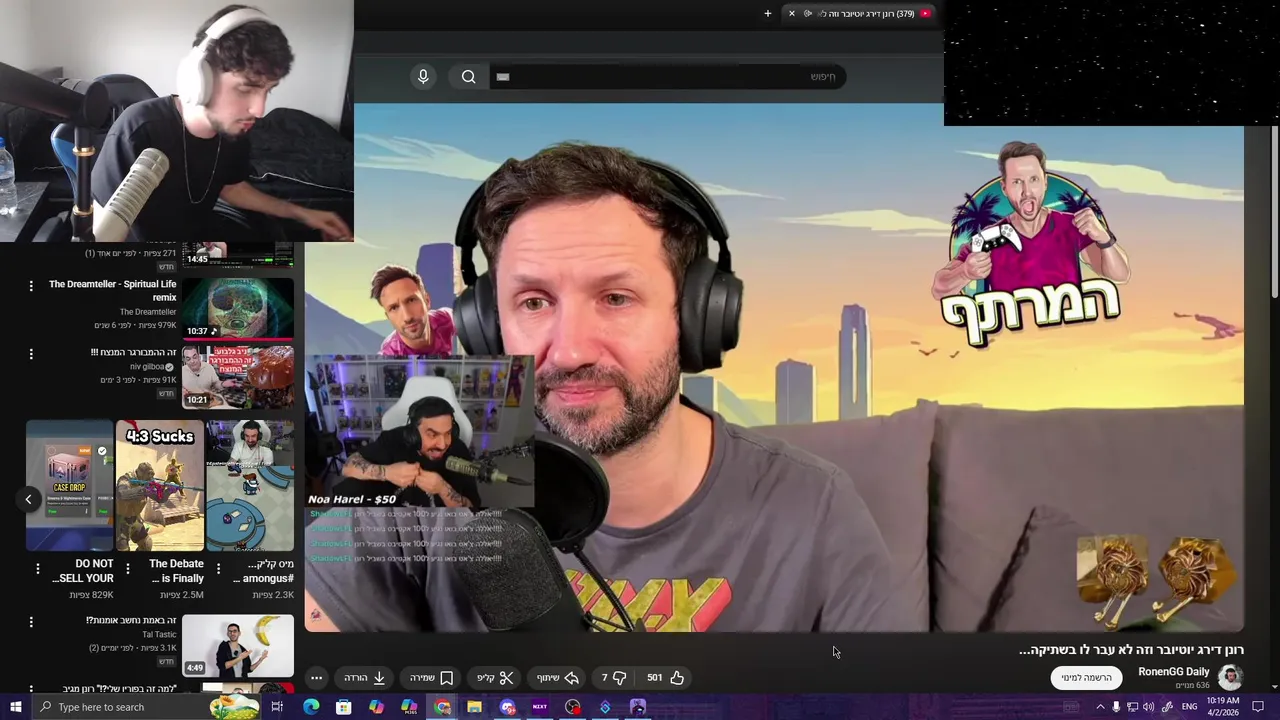Viewport: 1280px width, 720px height.
Task: Switch to Google Chrome on the taskbar
Action: [442, 707]
